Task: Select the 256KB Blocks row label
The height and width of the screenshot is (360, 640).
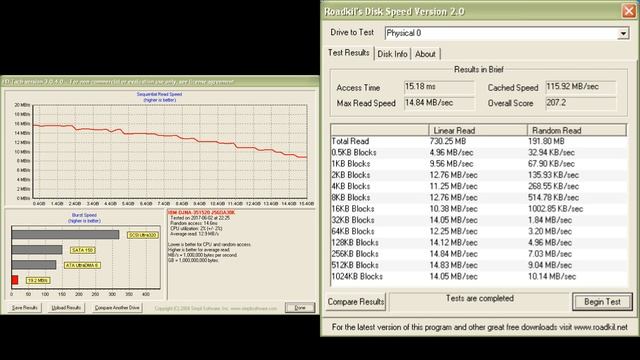Action: point(355,253)
